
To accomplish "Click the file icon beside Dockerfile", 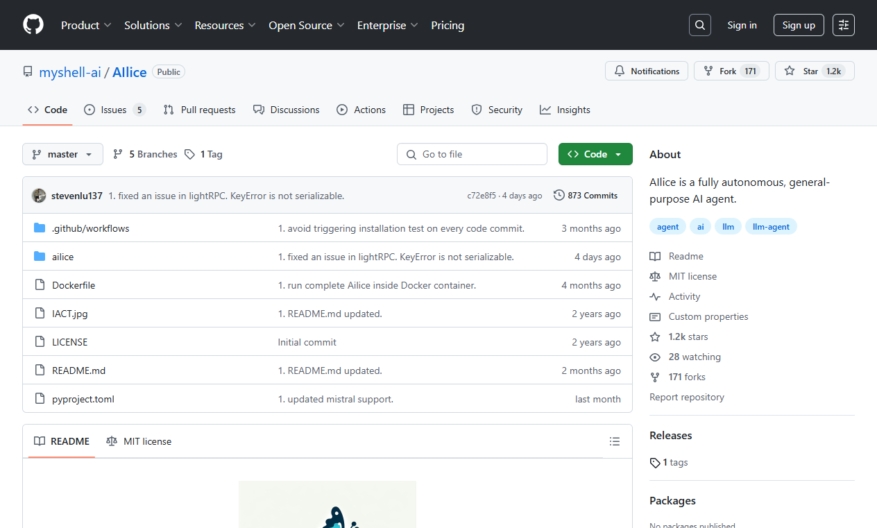I will click(40, 285).
